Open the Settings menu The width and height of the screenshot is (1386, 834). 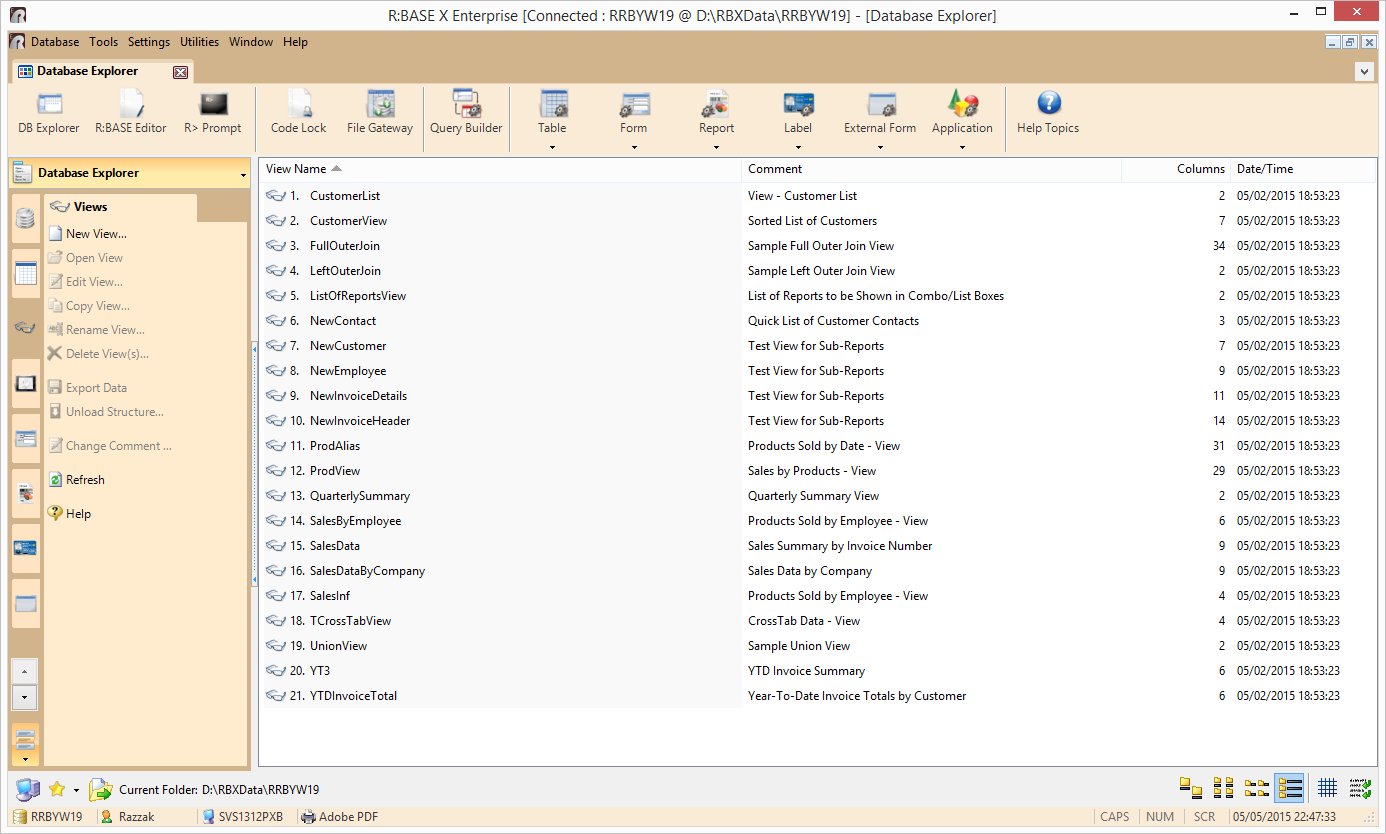click(x=148, y=42)
